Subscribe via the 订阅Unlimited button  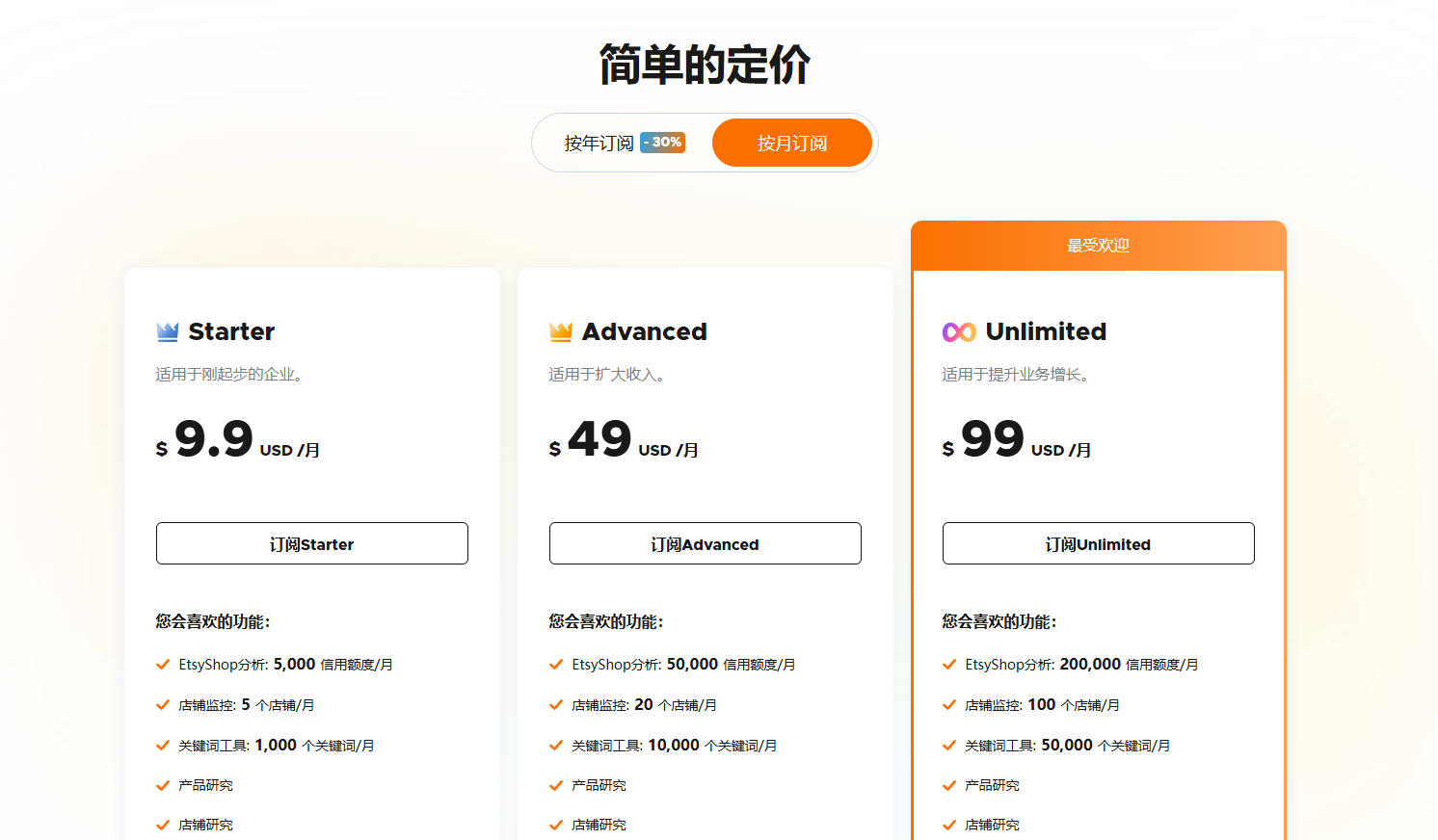1099,543
